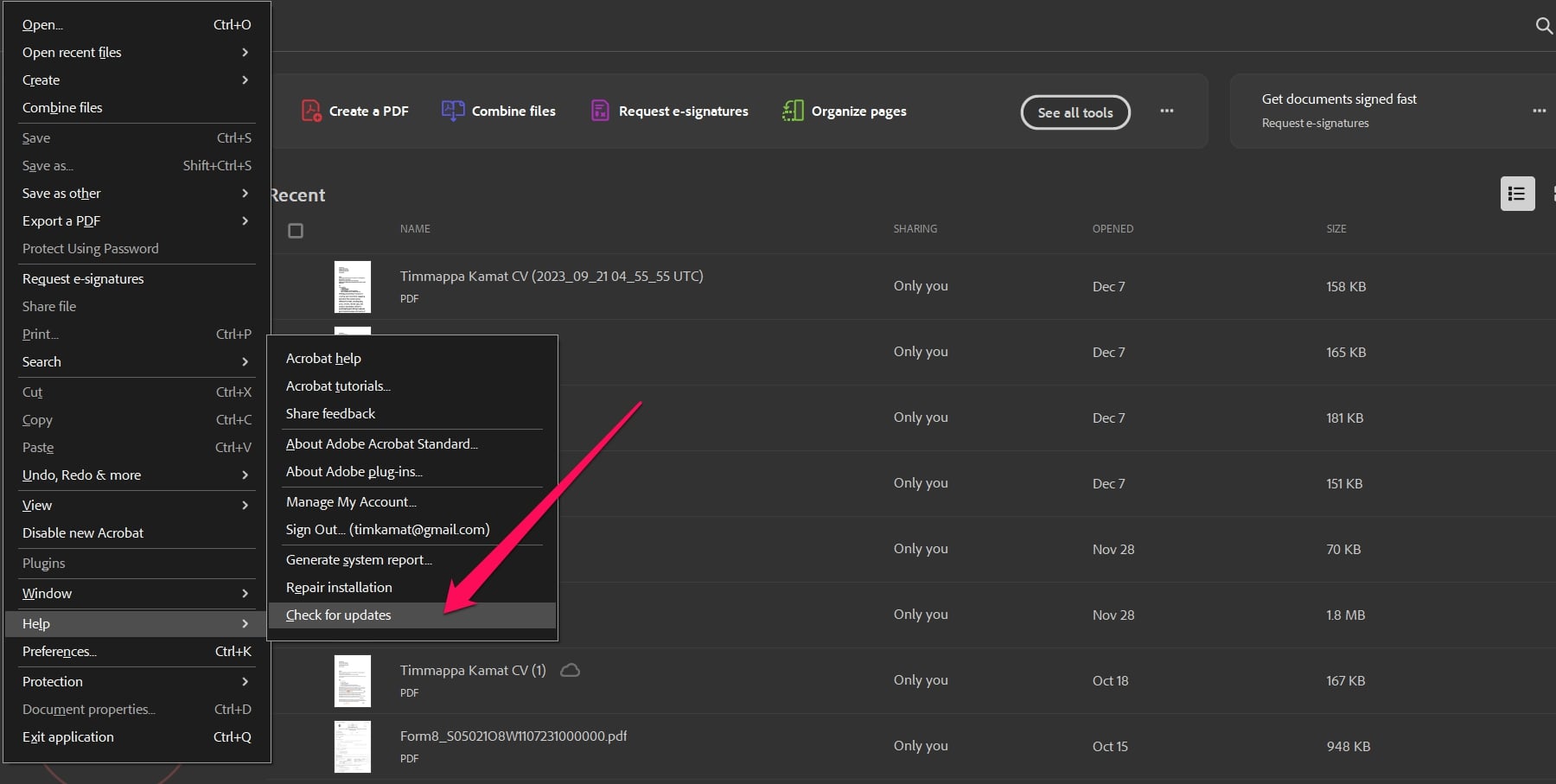Select Share feedback

(412, 413)
